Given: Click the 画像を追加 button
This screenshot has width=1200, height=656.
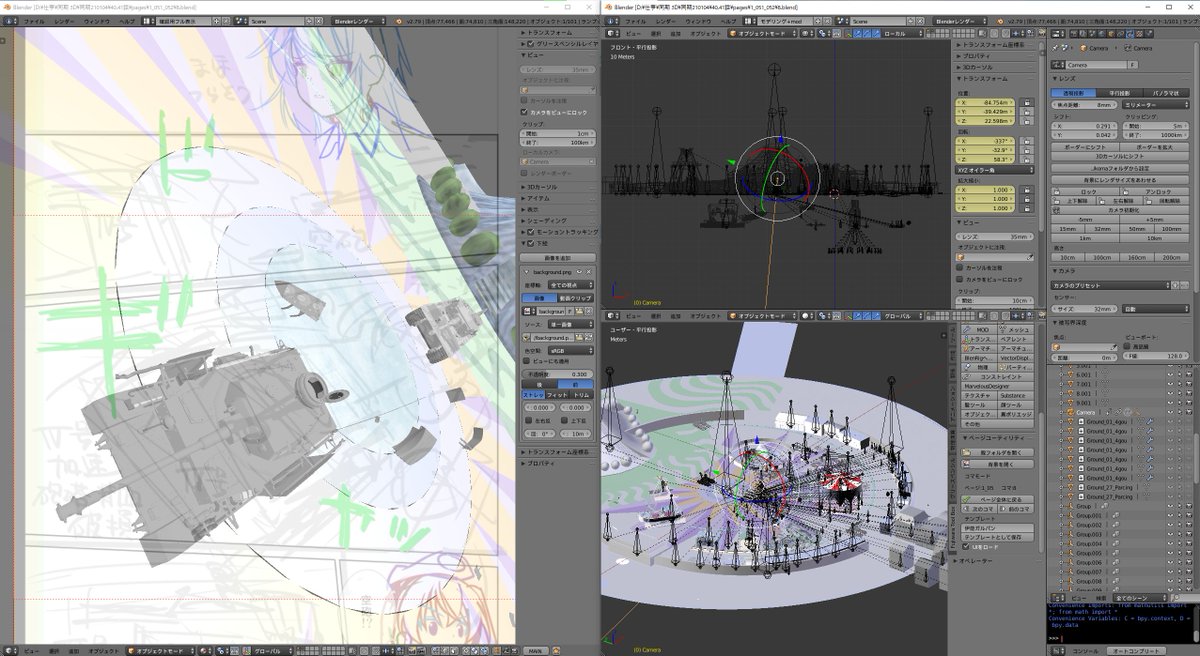Looking at the screenshot, I should click(x=559, y=258).
